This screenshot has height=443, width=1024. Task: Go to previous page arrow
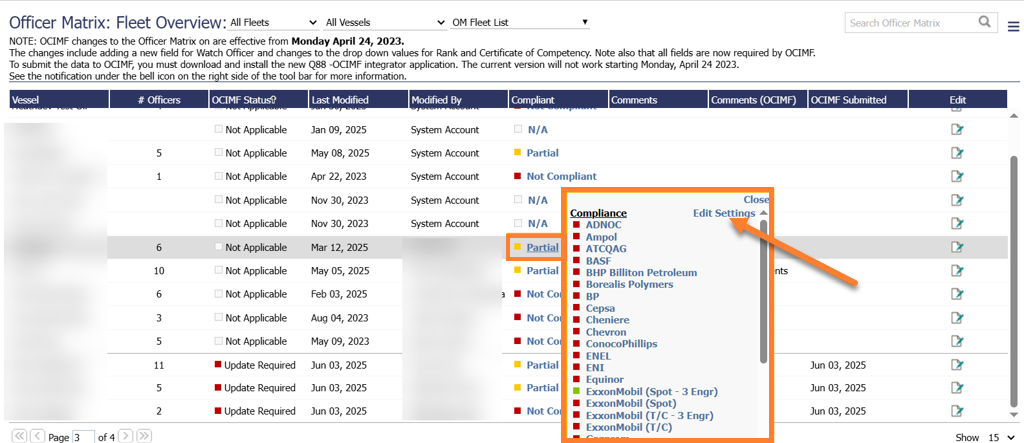click(x=37, y=436)
